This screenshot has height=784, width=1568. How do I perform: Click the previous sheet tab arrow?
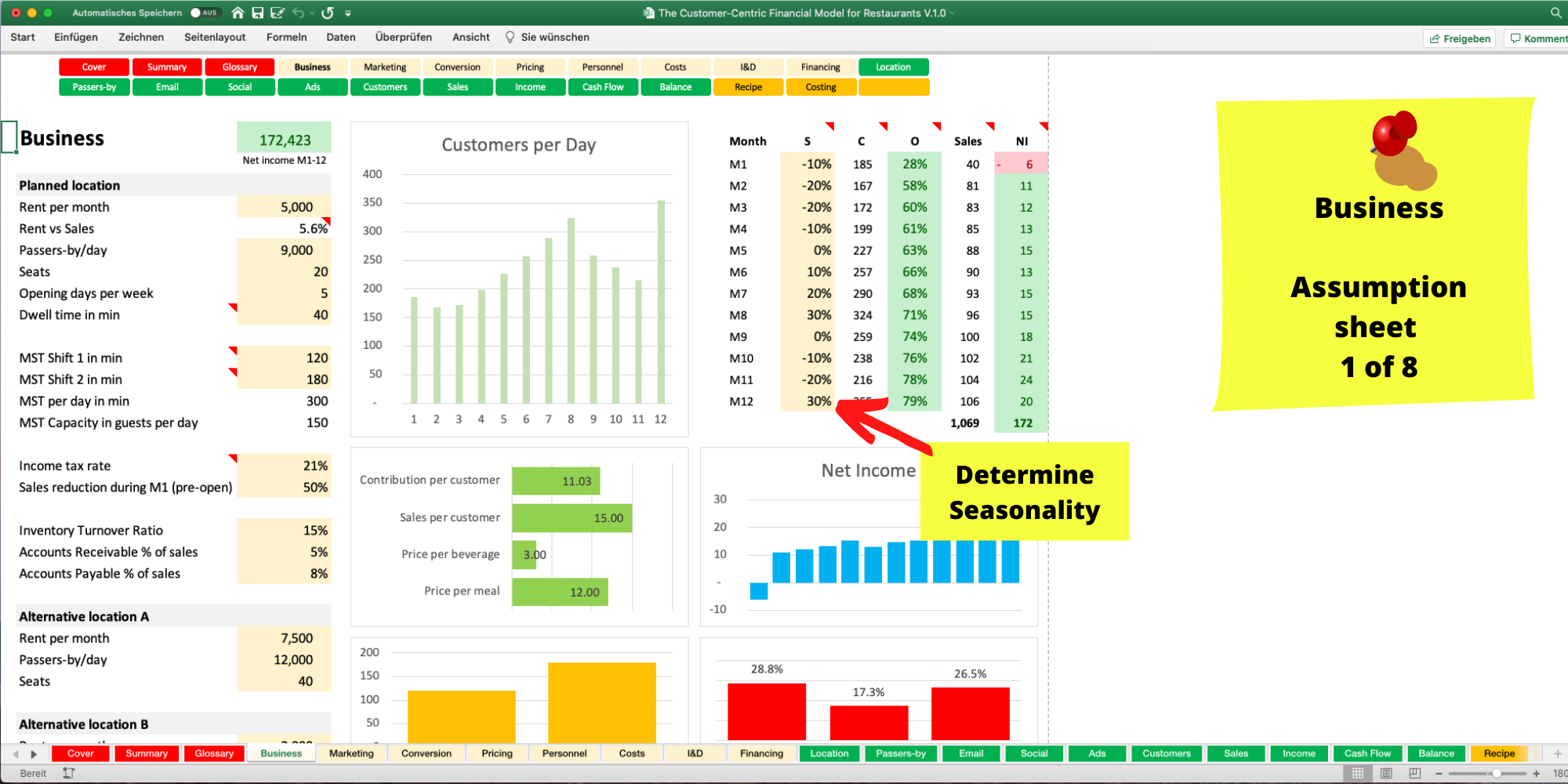tap(16, 754)
